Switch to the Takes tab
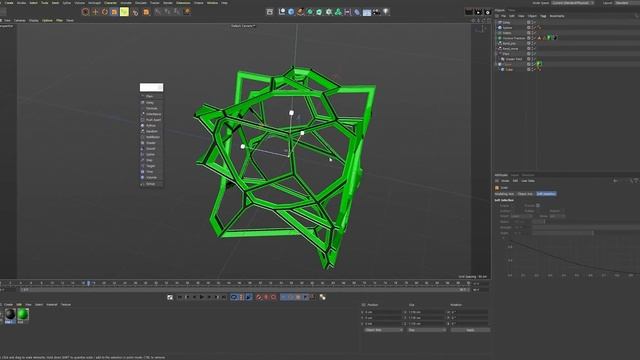 click(511, 11)
